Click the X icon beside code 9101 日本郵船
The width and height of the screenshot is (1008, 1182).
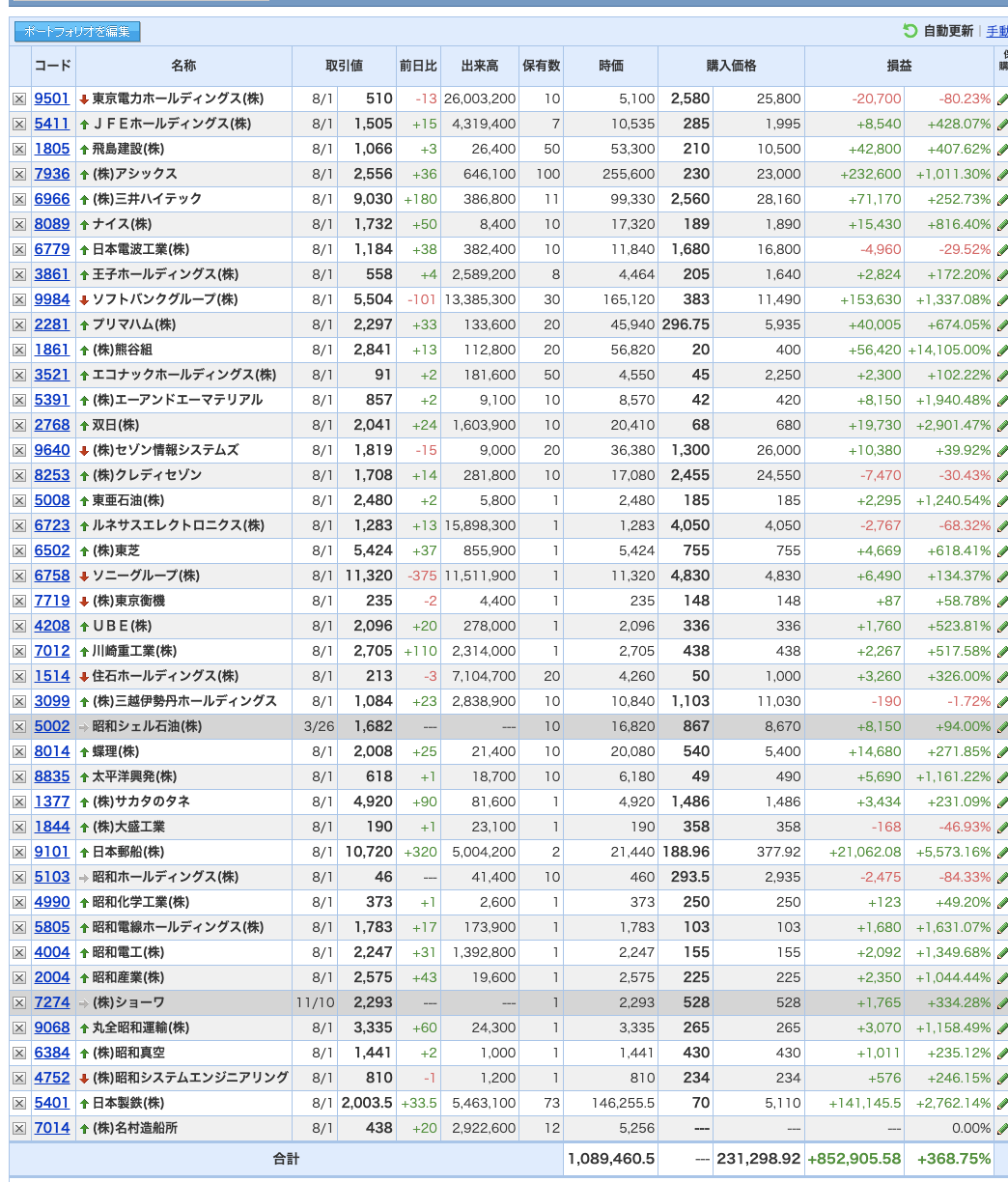pos(19,852)
